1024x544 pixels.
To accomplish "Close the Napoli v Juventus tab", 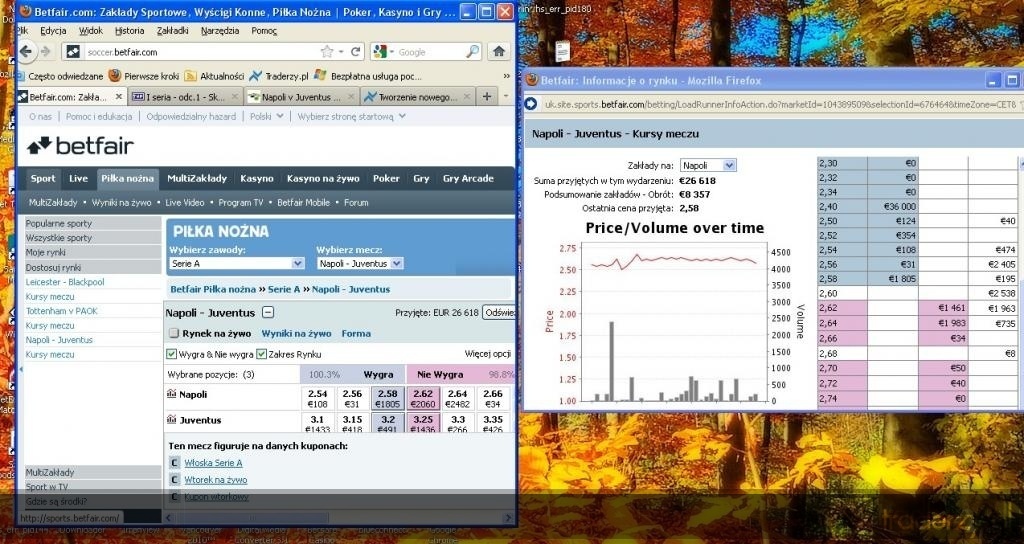I will tap(351, 97).
